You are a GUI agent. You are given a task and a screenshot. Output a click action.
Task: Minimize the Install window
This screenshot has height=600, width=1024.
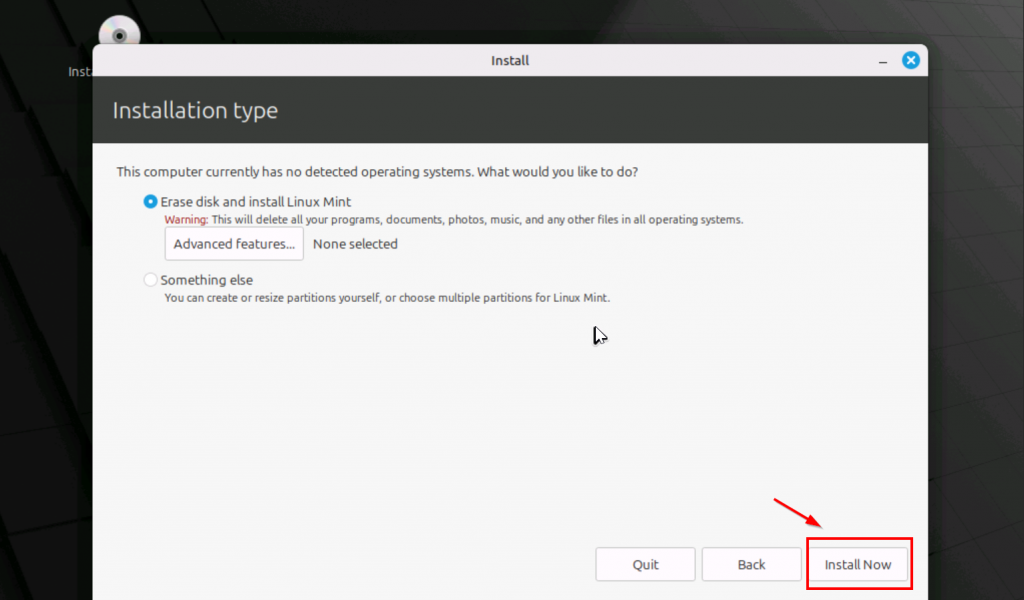pos(883,61)
